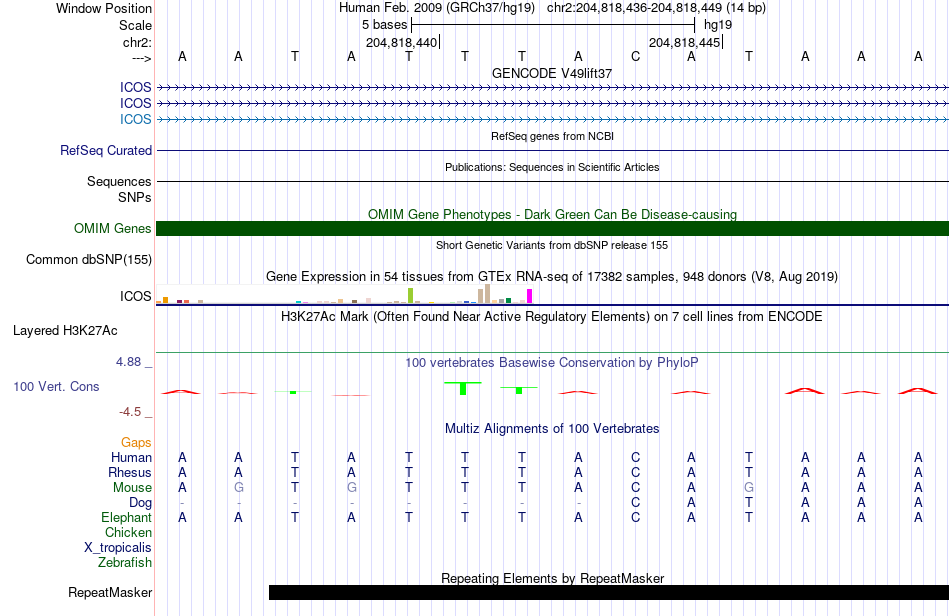This screenshot has height=616, width=950.
Task: Click the Sequences track label
Action: tap(119, 181)
